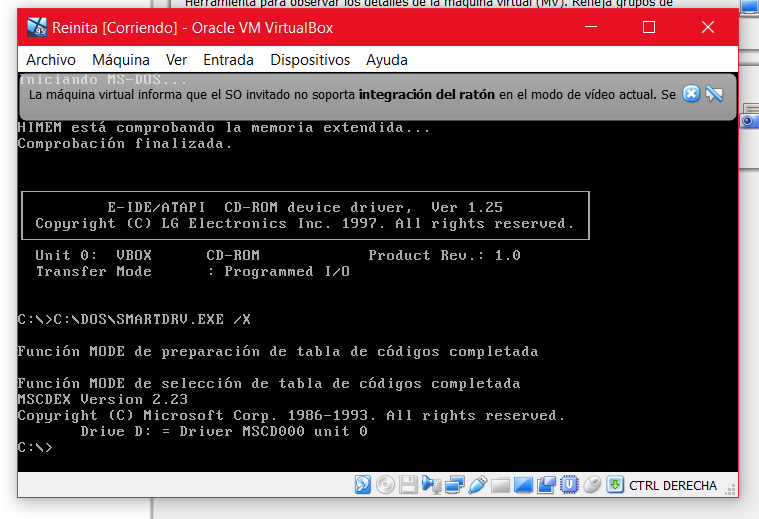Click the display status icon
This screenshot has height=519, width=759.
523,485
